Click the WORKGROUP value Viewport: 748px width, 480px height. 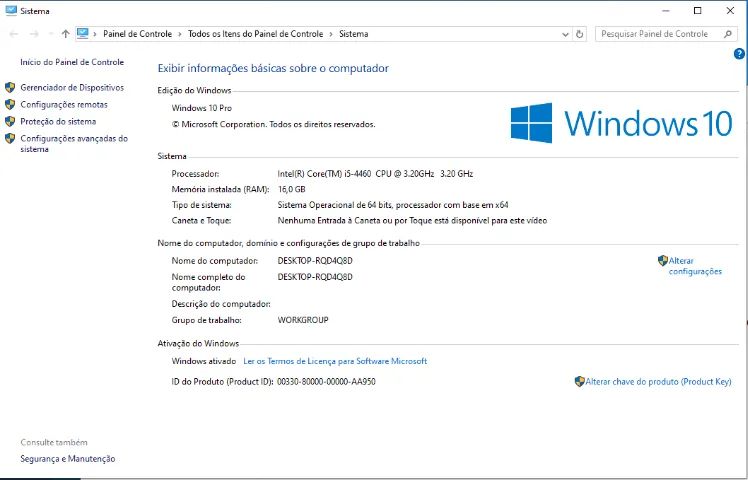point(303,320)
